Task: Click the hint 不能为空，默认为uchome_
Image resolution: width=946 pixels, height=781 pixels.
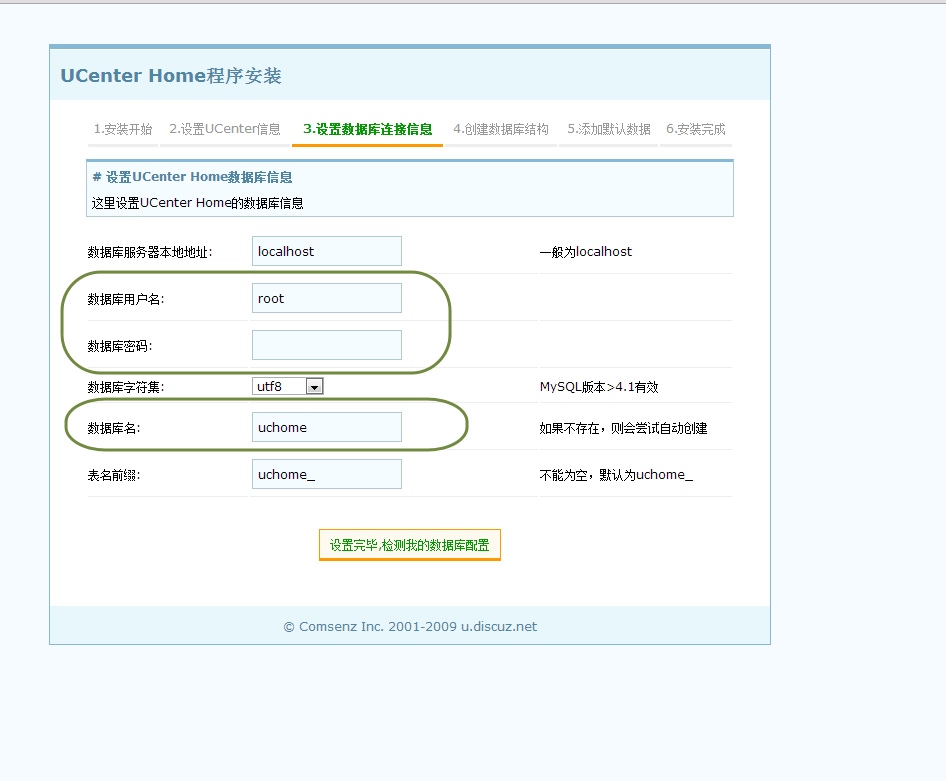Action: pos(616,475)
